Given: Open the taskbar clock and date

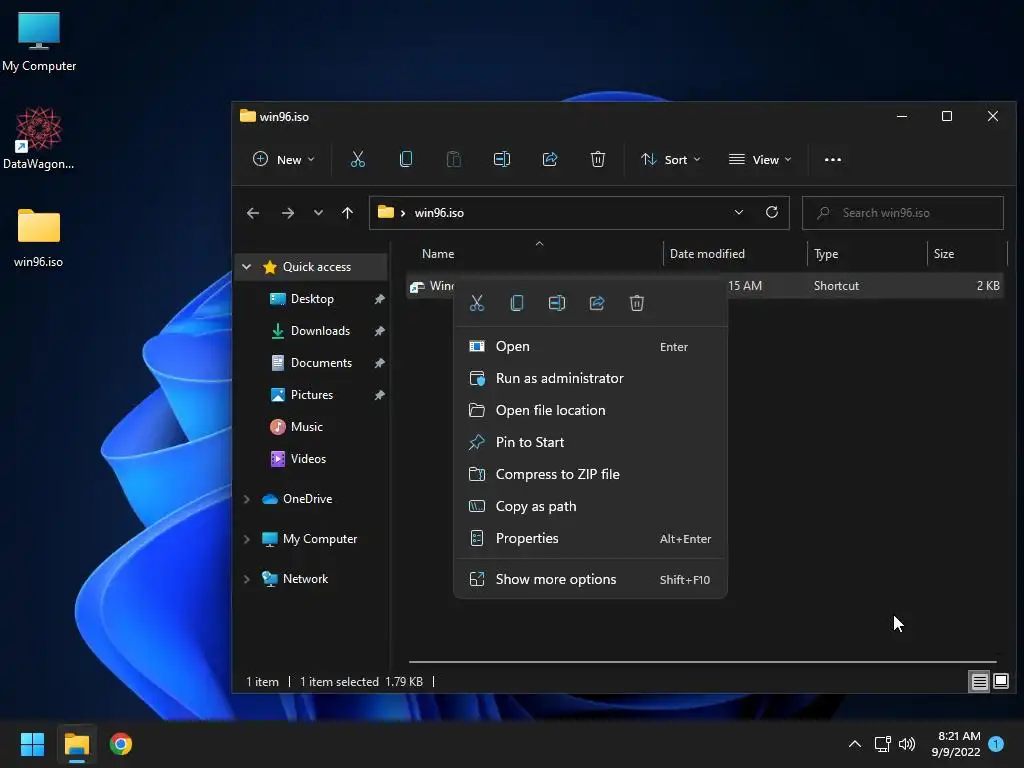Looking at the screenshot, I should point(956,744).
